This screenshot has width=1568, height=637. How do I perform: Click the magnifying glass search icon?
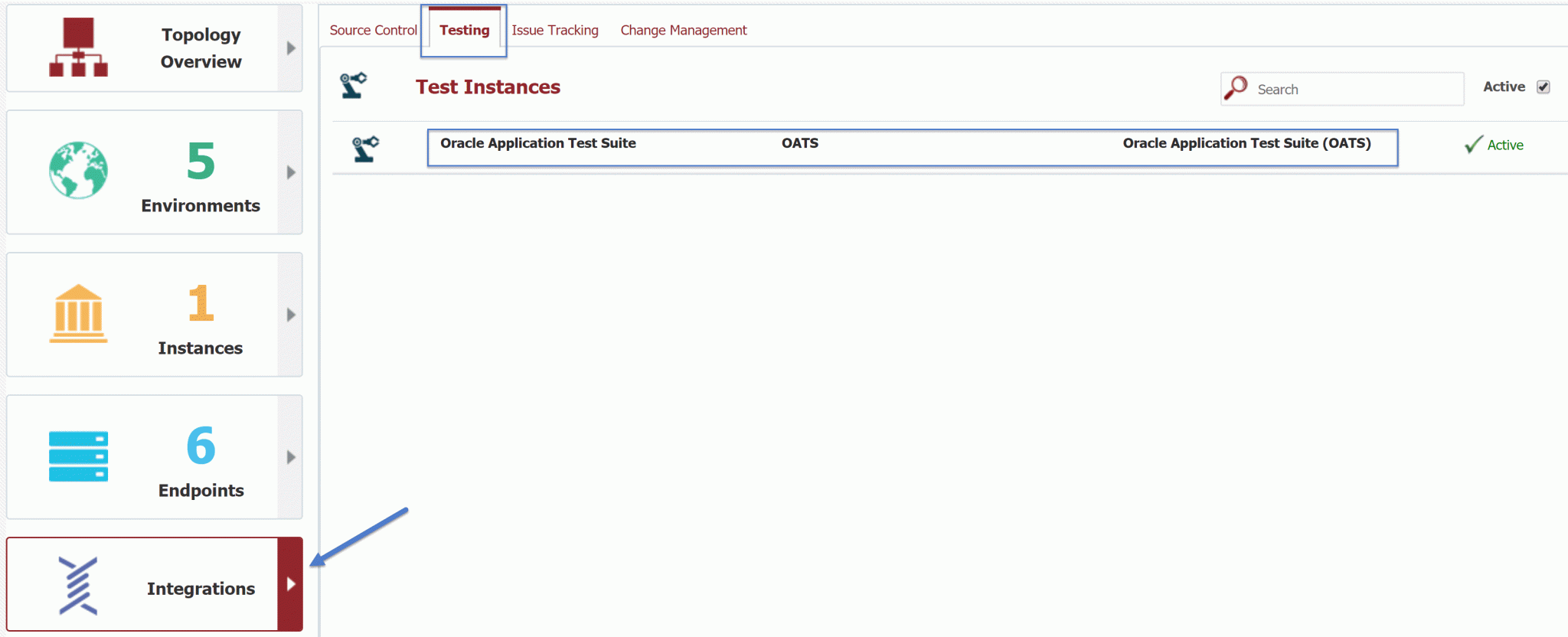(x=1236, y=88)
